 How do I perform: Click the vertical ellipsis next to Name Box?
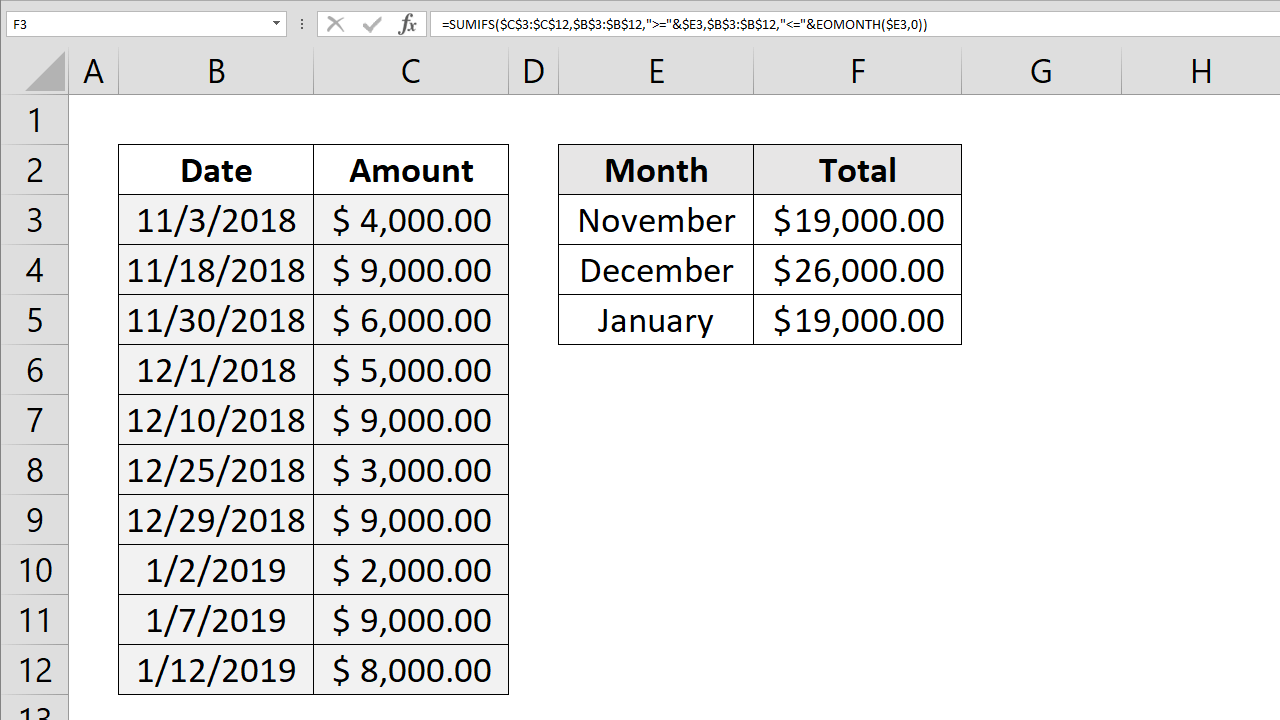click(x=302, y=24)
